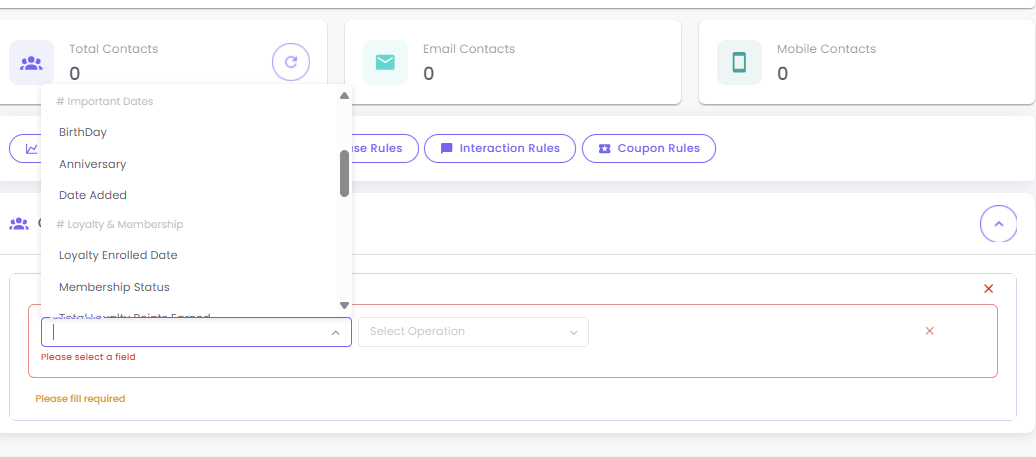1036x457 pixels.
Task: Click the scroll-down arrow in the field list
Action: pyautogui.click(x=344, y=305)
